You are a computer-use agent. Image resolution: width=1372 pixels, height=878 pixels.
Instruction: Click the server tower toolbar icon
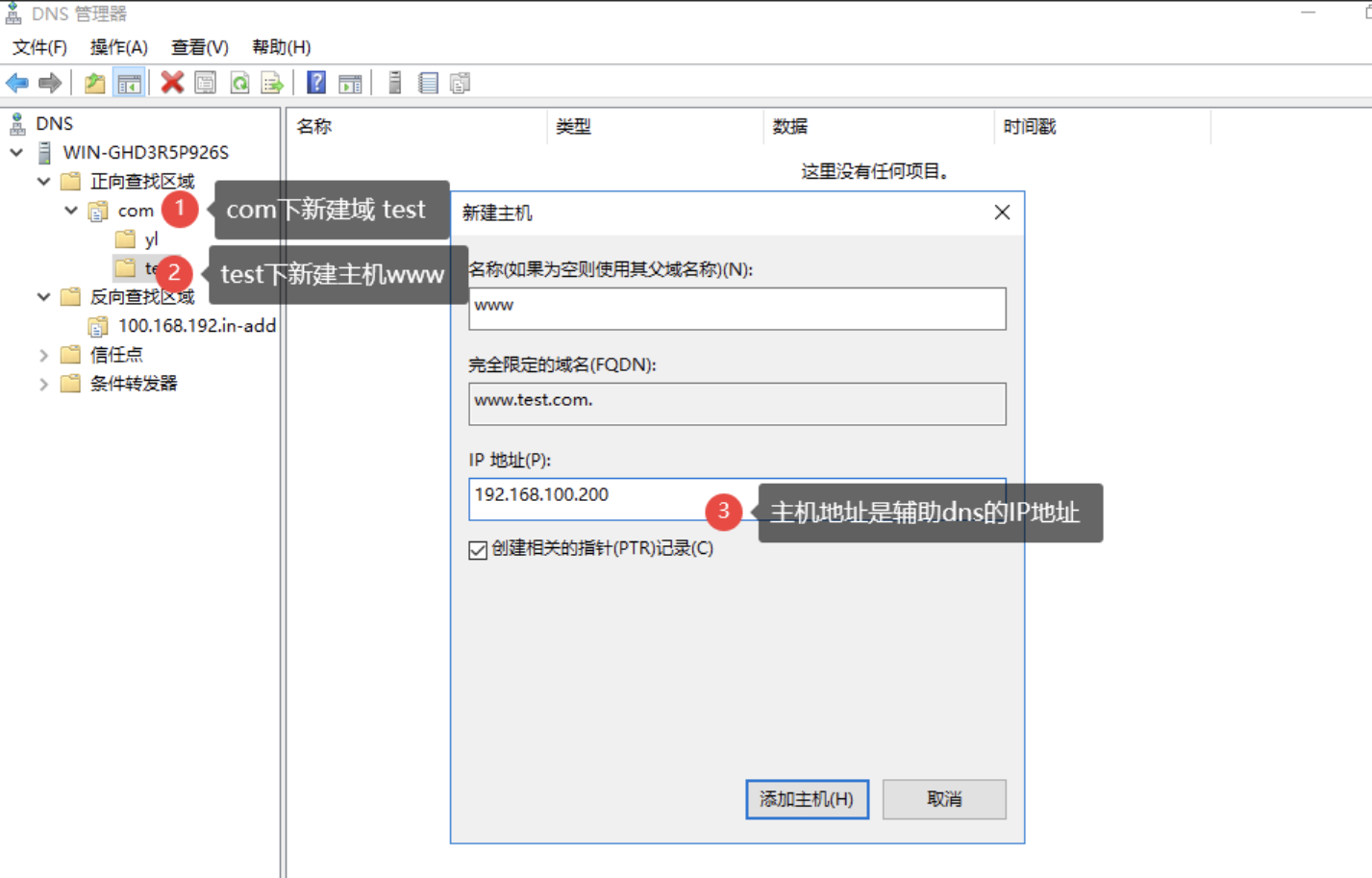coord(394,83)
